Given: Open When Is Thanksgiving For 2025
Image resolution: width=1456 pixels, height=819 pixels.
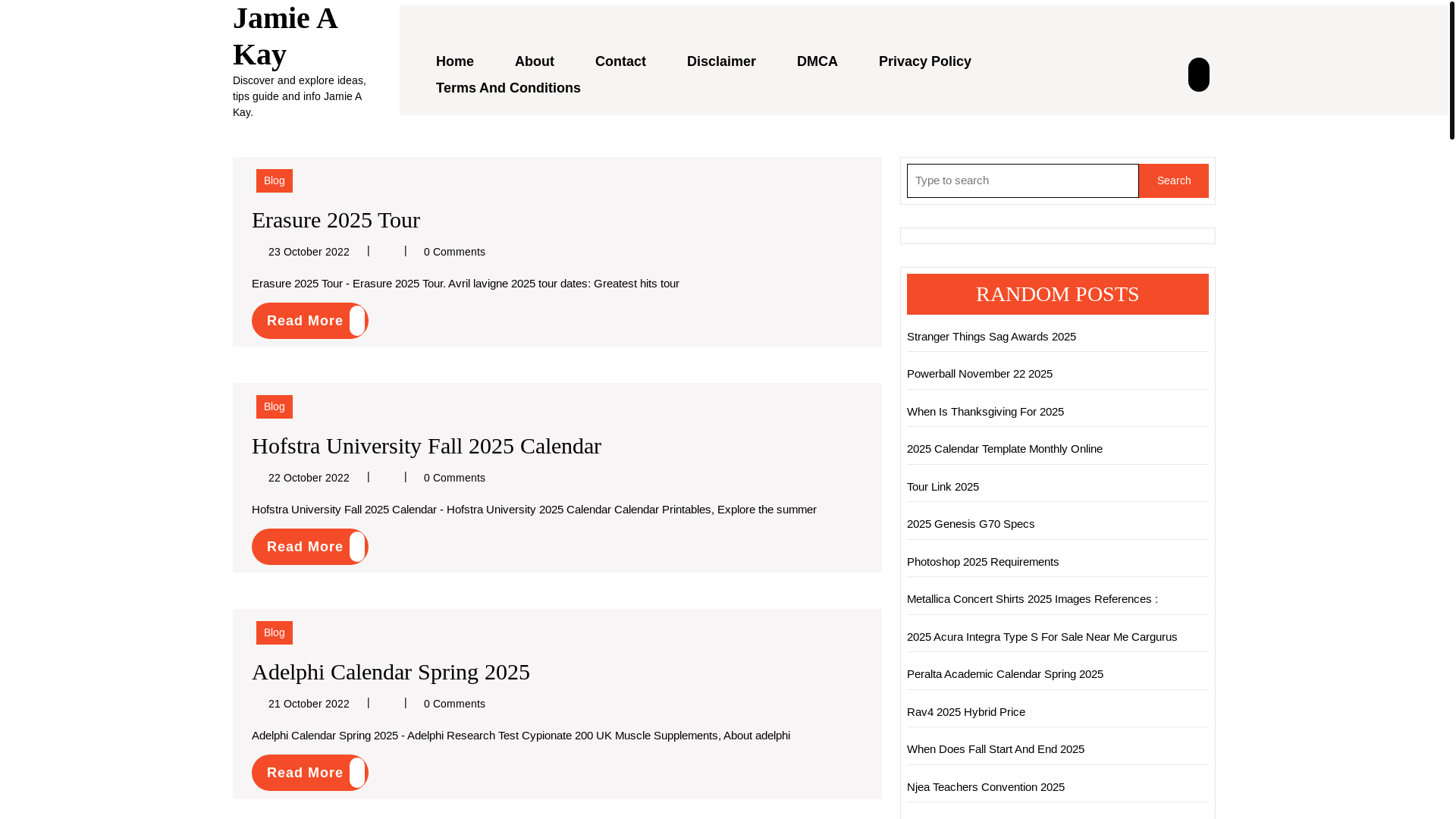Looking at the screenshot, I should [x=985, y=412].
